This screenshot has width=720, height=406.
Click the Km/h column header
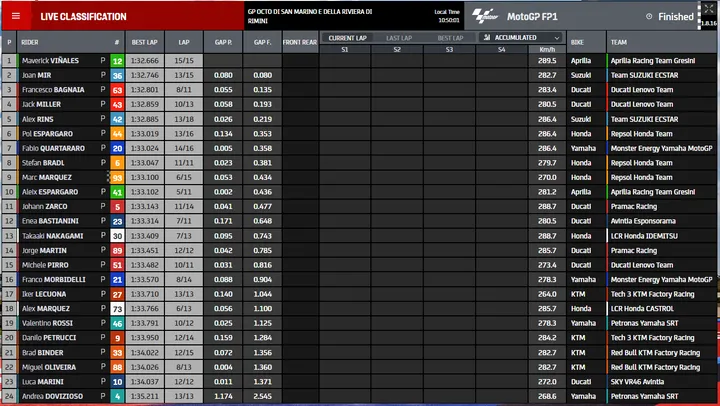coord(547,50)
